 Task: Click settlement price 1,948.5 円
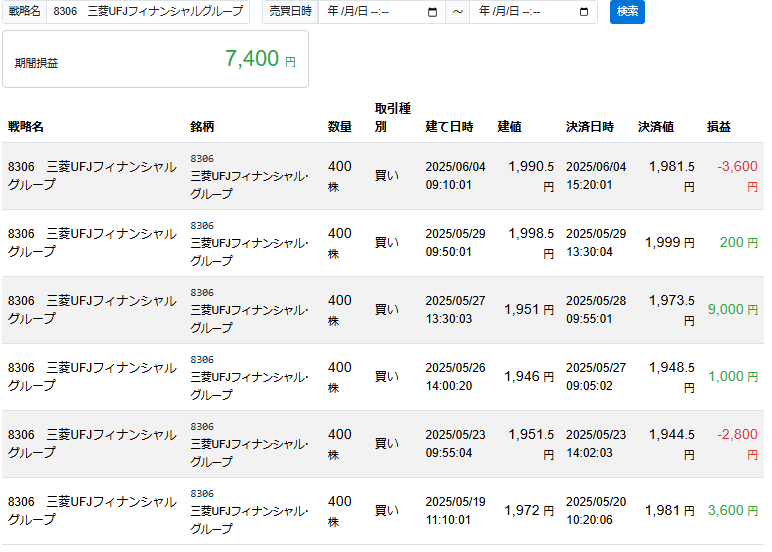coord(672,377)
